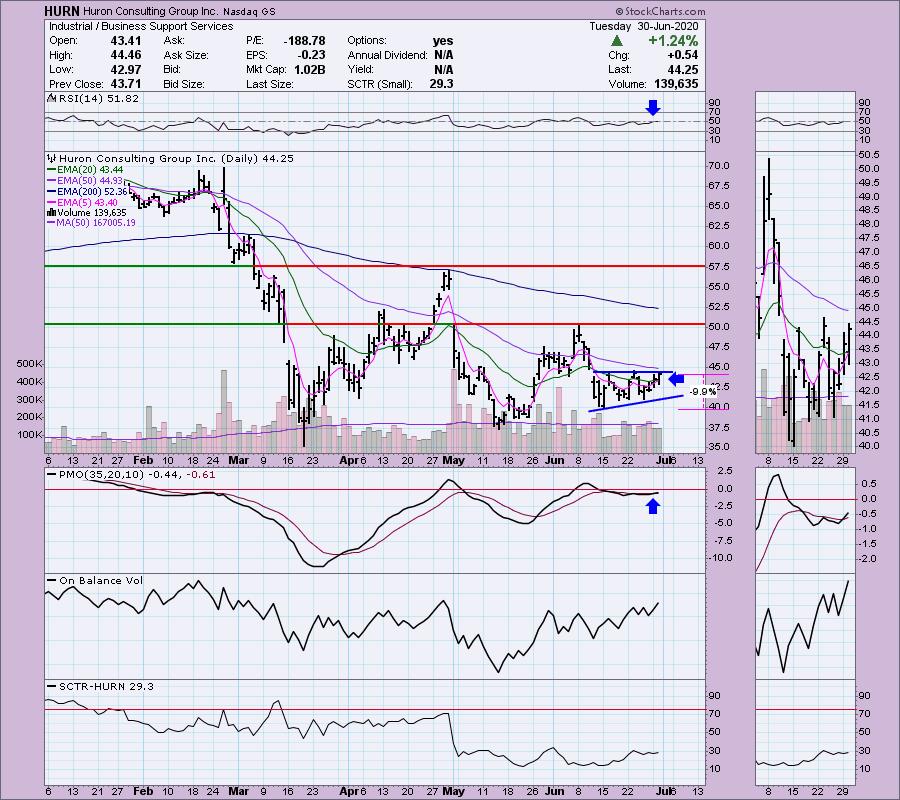
Task: Click the 57.5 price axis label
Action: click(x=719, y=267)
